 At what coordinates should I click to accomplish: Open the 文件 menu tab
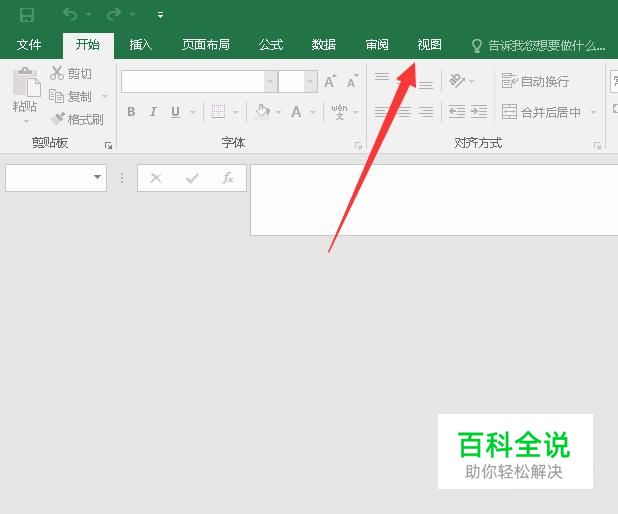pyautogui.click(x=29, y=45)
